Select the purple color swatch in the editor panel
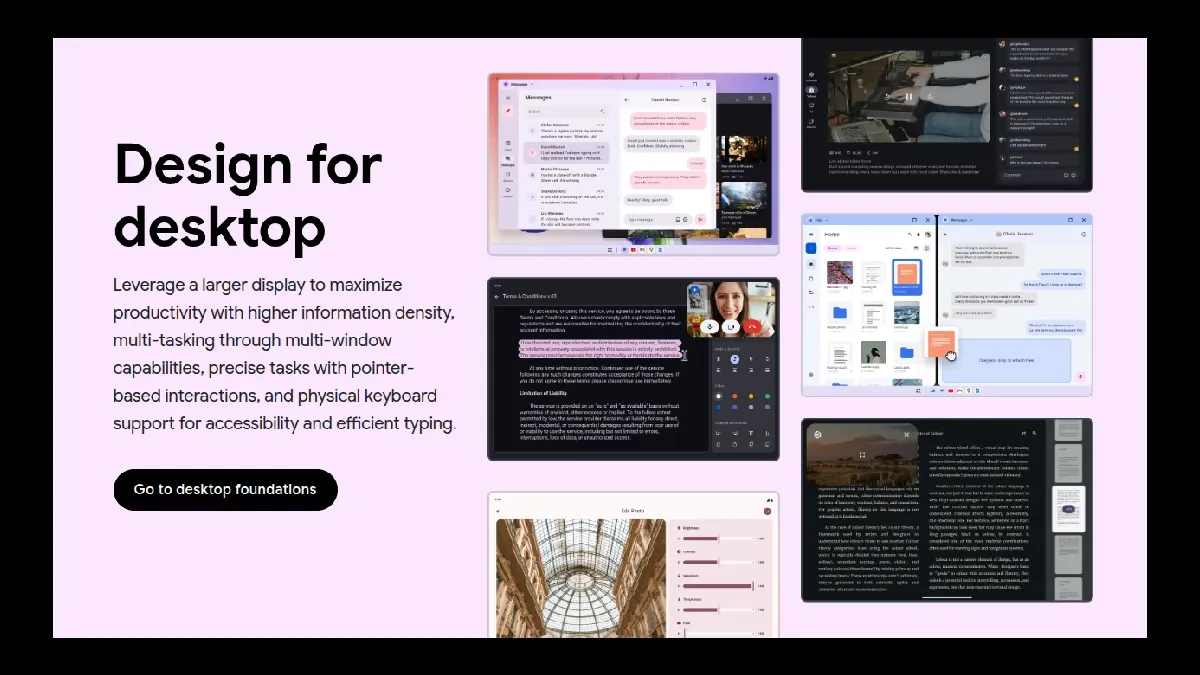Viewport: 1200px width, 675px height. 735,407
